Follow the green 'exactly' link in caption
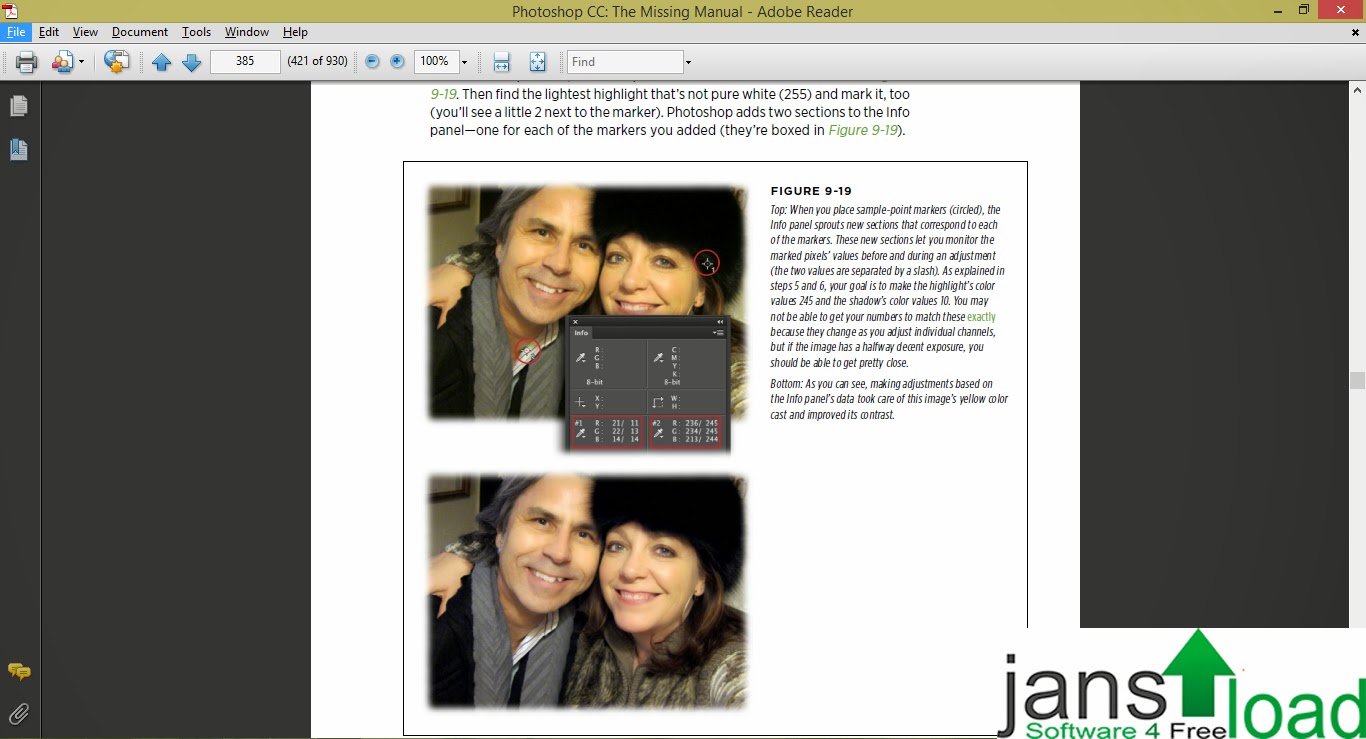This screenshot has width=1366, height=739. pos(981,316)
